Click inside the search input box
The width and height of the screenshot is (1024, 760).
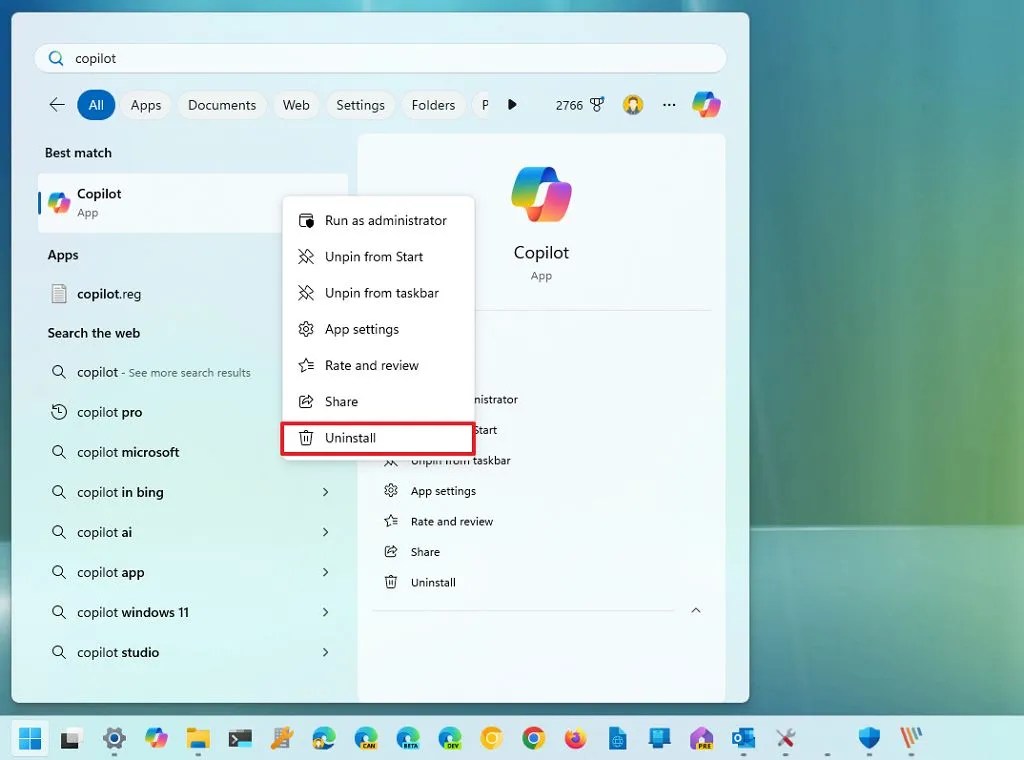pos(380,58)
